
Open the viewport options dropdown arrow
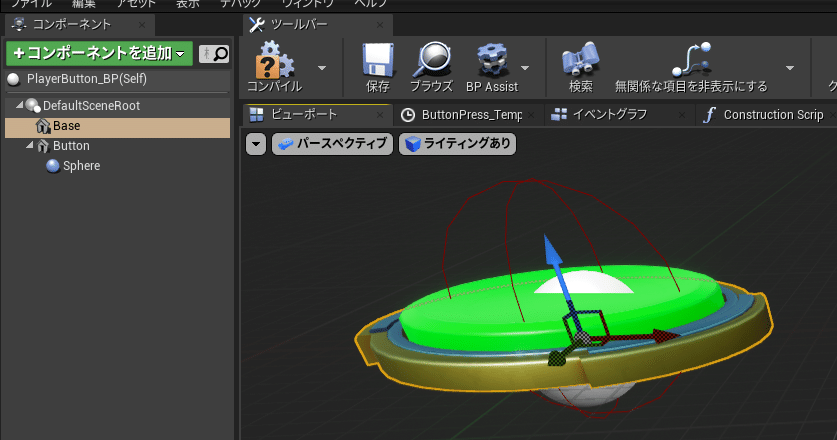[x=256, y=144]
